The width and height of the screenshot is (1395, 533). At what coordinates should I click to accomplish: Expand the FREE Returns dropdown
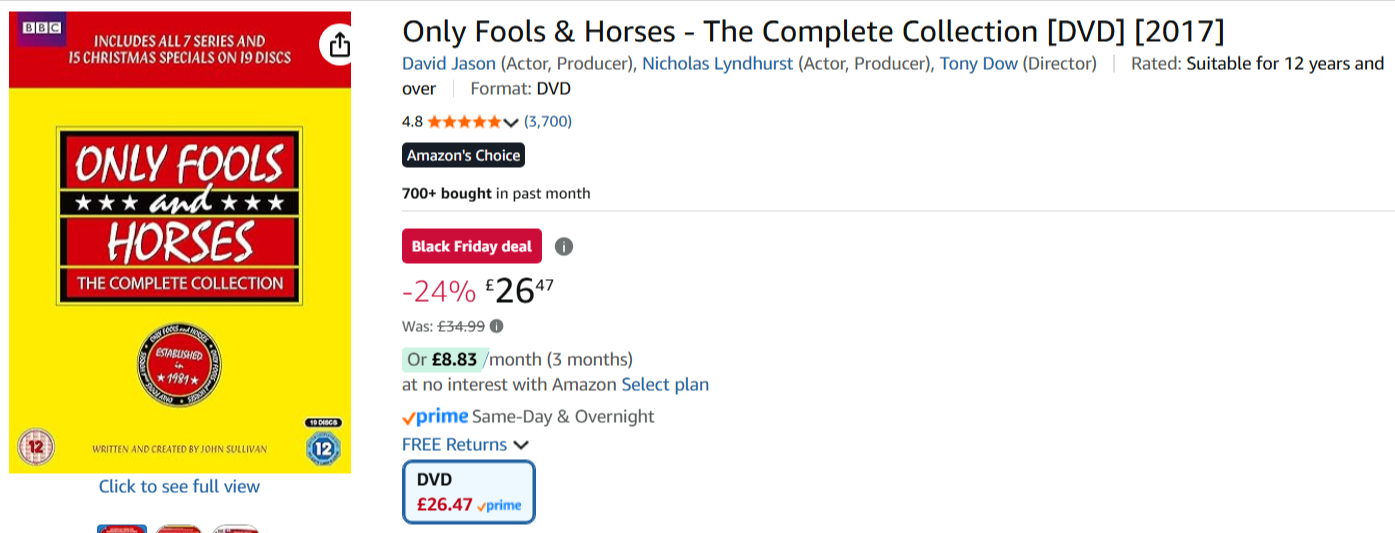tap(520, 445)
